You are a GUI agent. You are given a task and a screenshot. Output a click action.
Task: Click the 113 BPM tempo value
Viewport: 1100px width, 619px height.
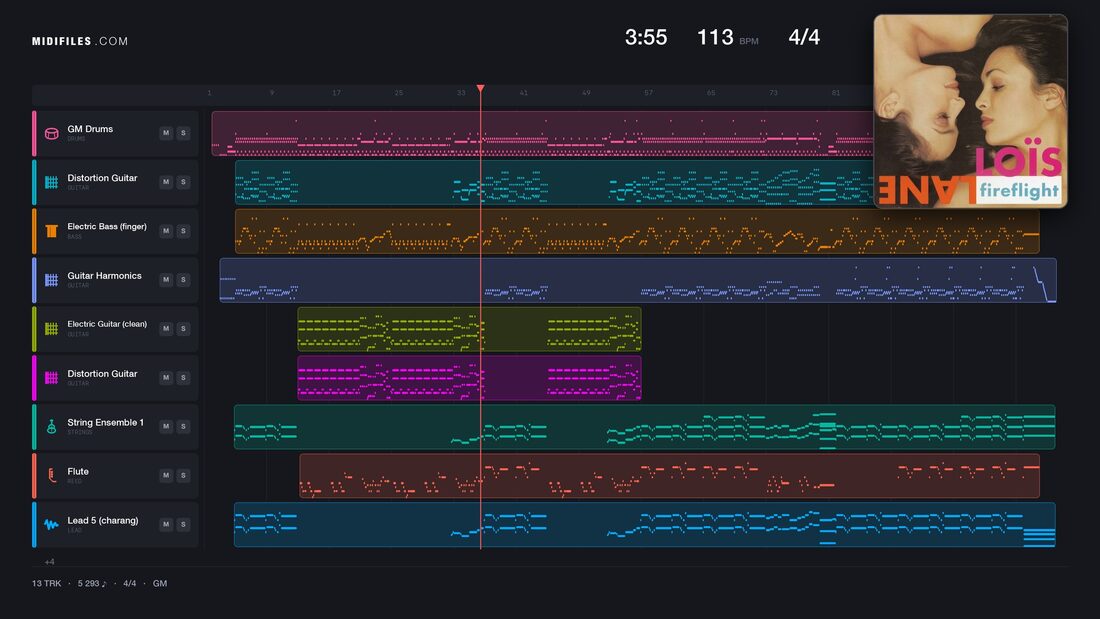[x=715, y=37]
